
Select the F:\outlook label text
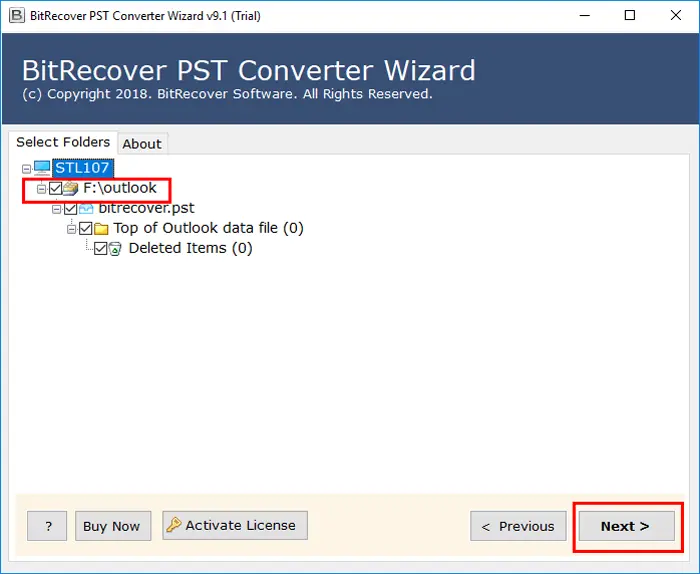(x=120, y=188)
